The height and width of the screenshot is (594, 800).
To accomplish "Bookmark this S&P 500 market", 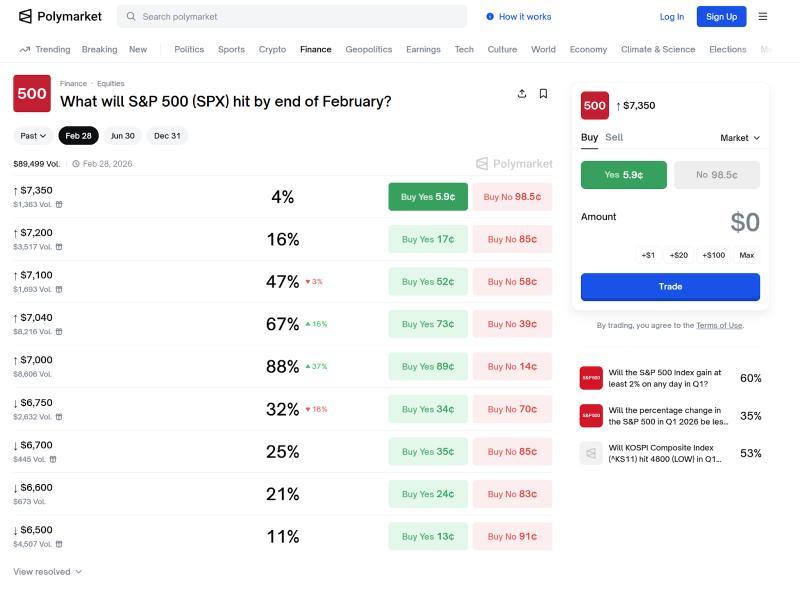I will pyautogui.click(x=544, y=94).
